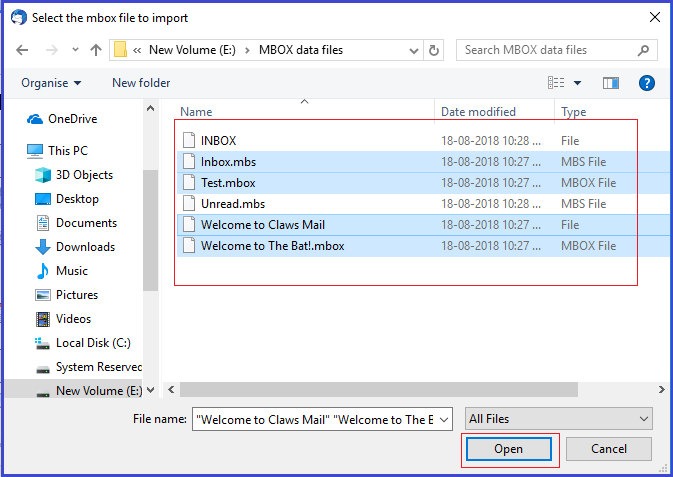Viewport: 673px width, 477px height.
Task: Click the folder icon in address bar
Action: (120, 50)
